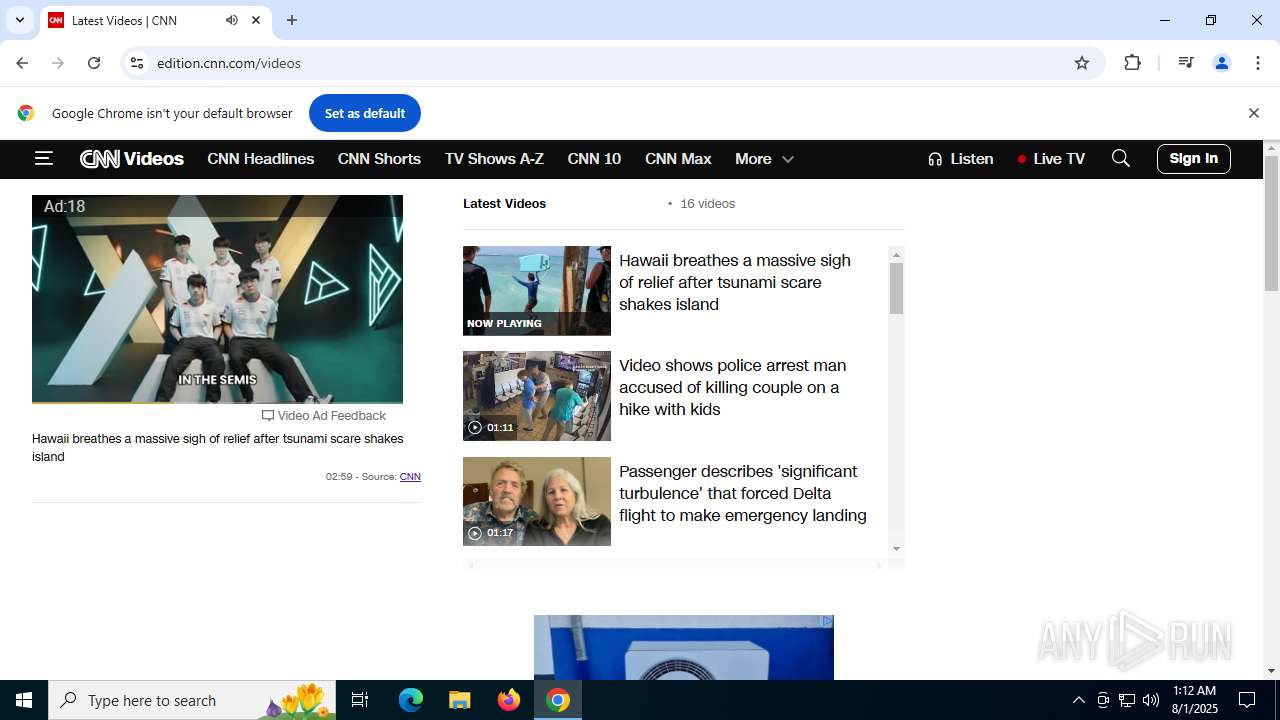Open the CNN search magnifier
The image size is (1280, 720).
[1121, 158]
